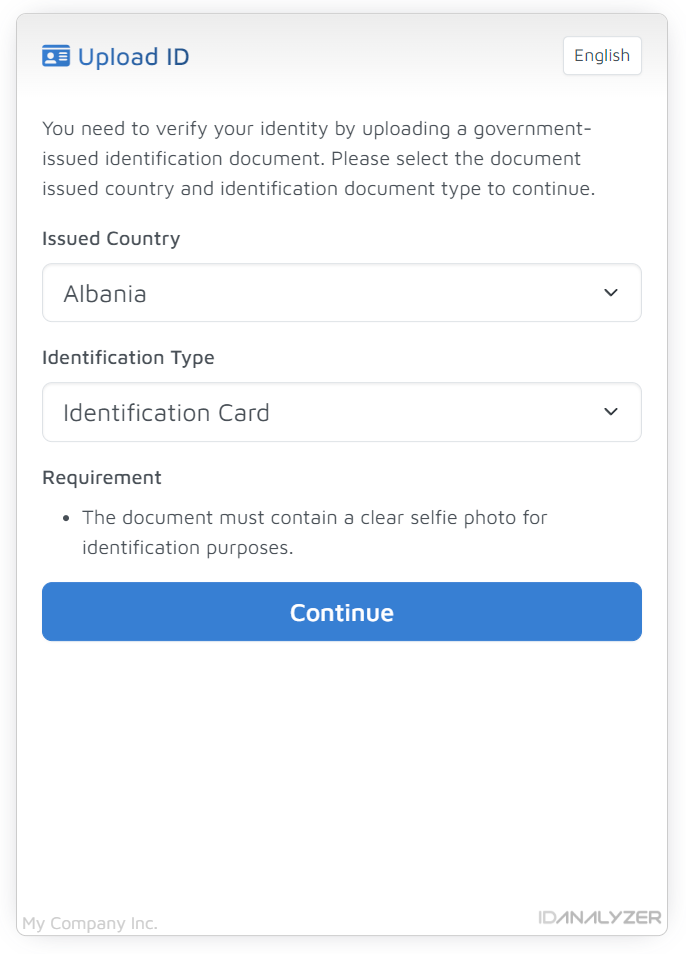Open the English language selector
Viewport: 686px width, 954px height.
tap(602, 55)
